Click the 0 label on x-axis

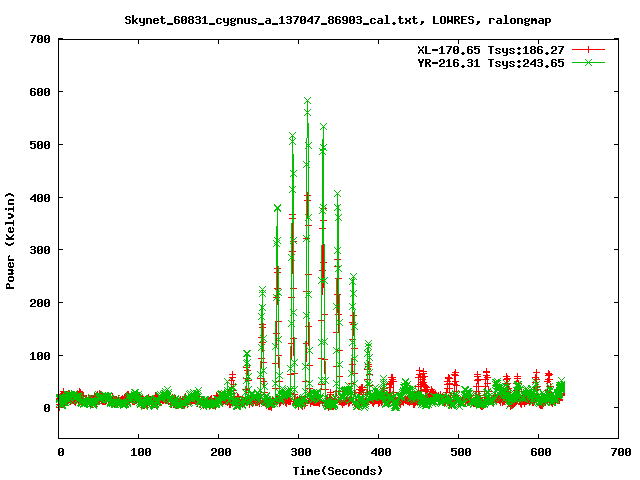[60, 452]
